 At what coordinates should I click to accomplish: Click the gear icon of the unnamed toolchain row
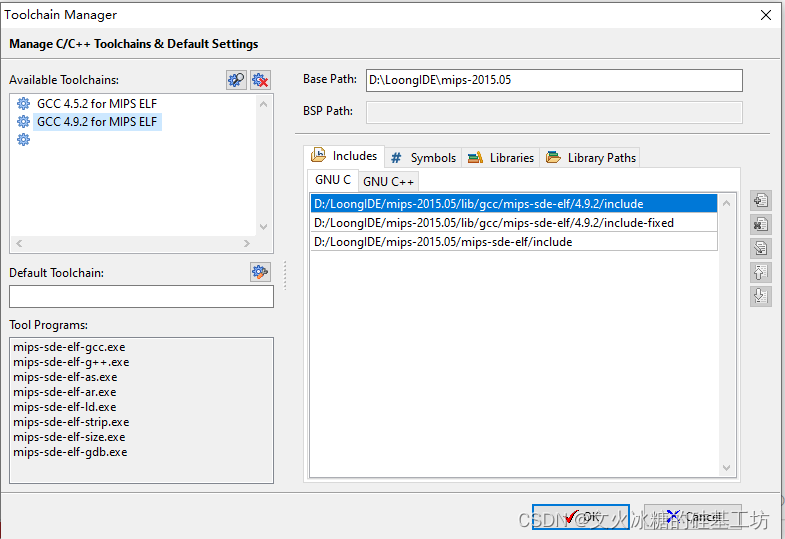24,140
